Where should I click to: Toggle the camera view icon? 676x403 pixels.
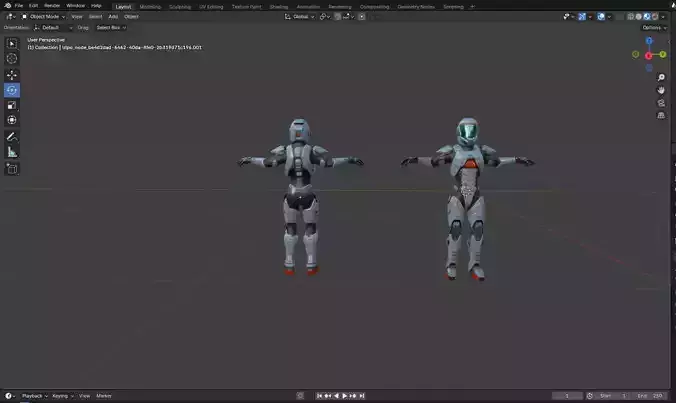click(661, 103)
